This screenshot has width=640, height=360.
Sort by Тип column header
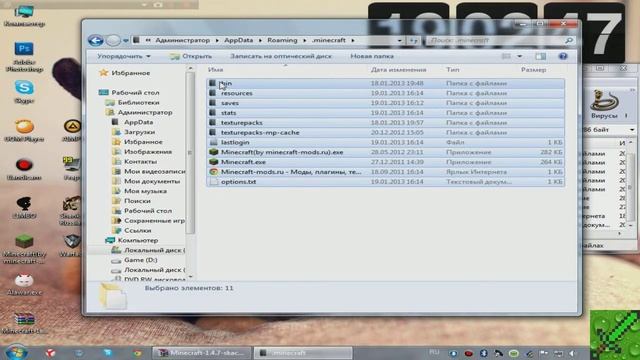pyautogui.click(x=452, y=70)
